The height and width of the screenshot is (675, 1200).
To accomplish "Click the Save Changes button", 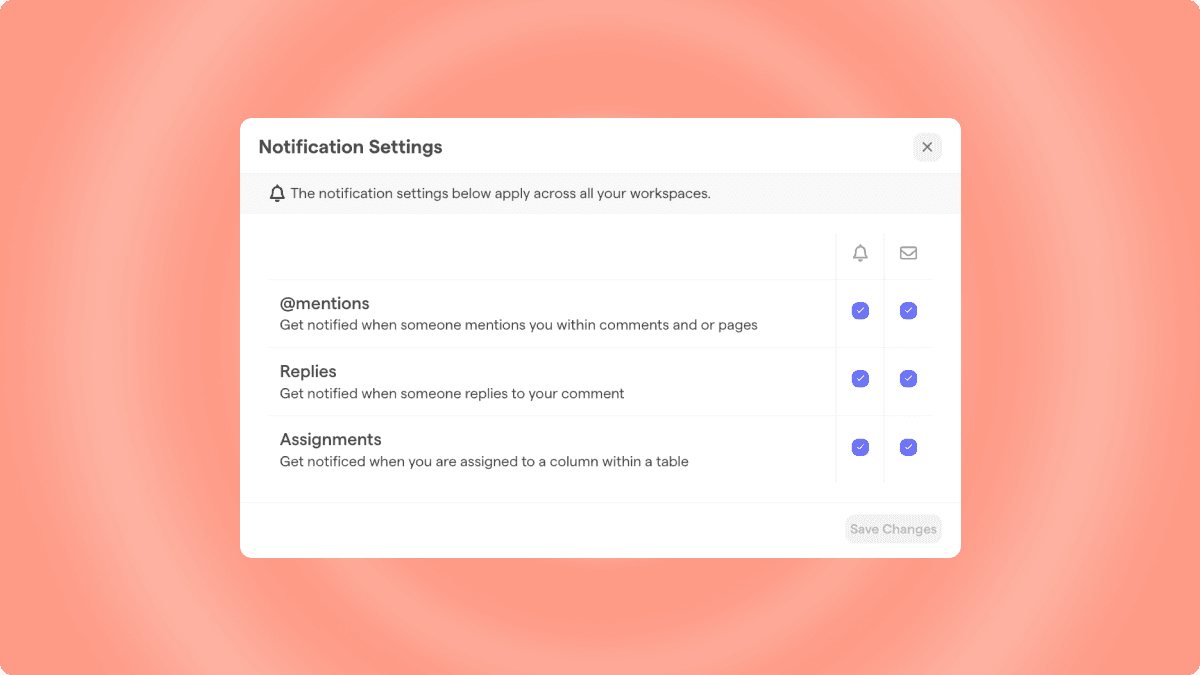I will (x=893, y=529).
